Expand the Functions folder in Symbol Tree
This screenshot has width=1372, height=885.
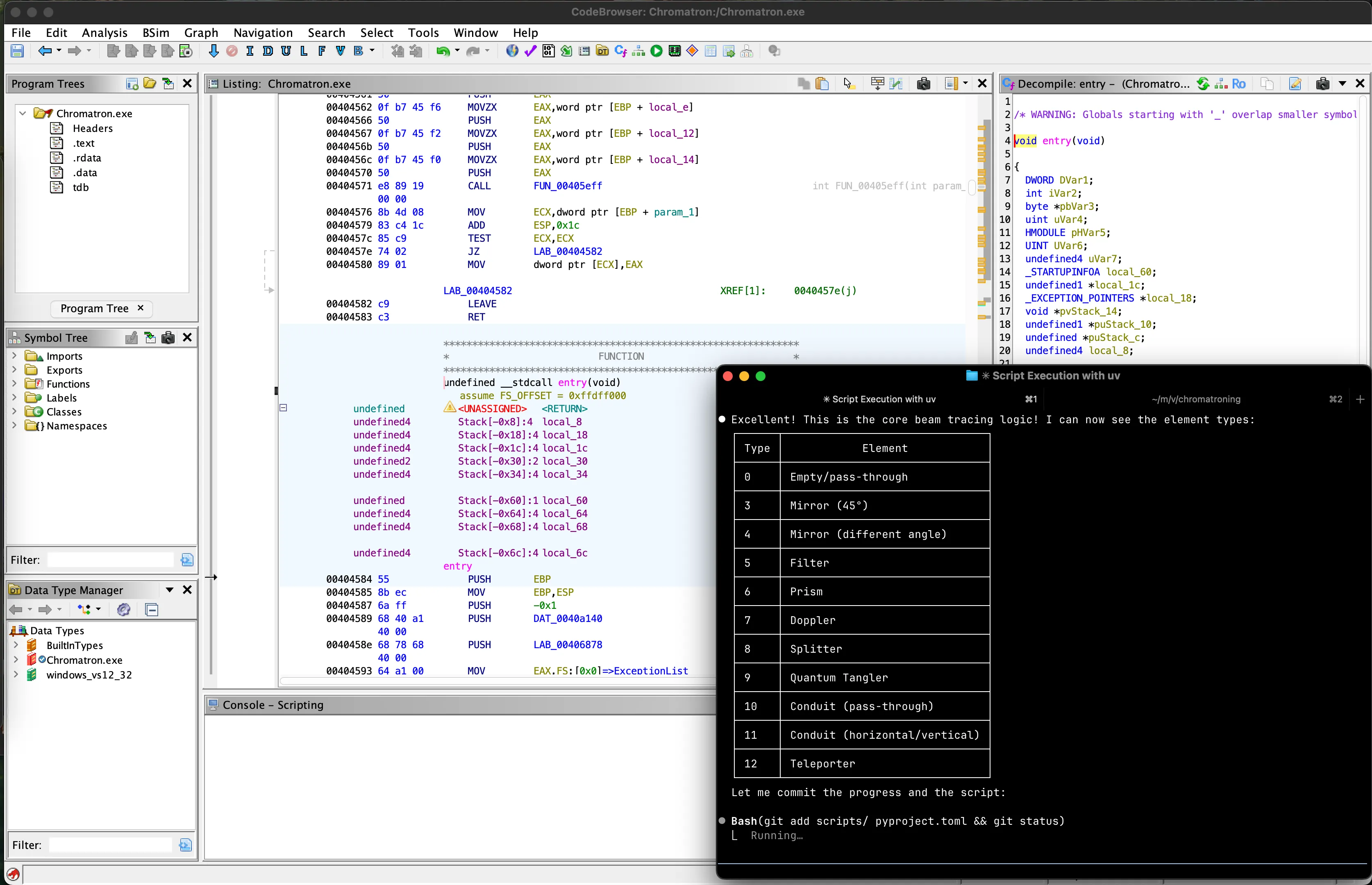(x=14, y=384)
